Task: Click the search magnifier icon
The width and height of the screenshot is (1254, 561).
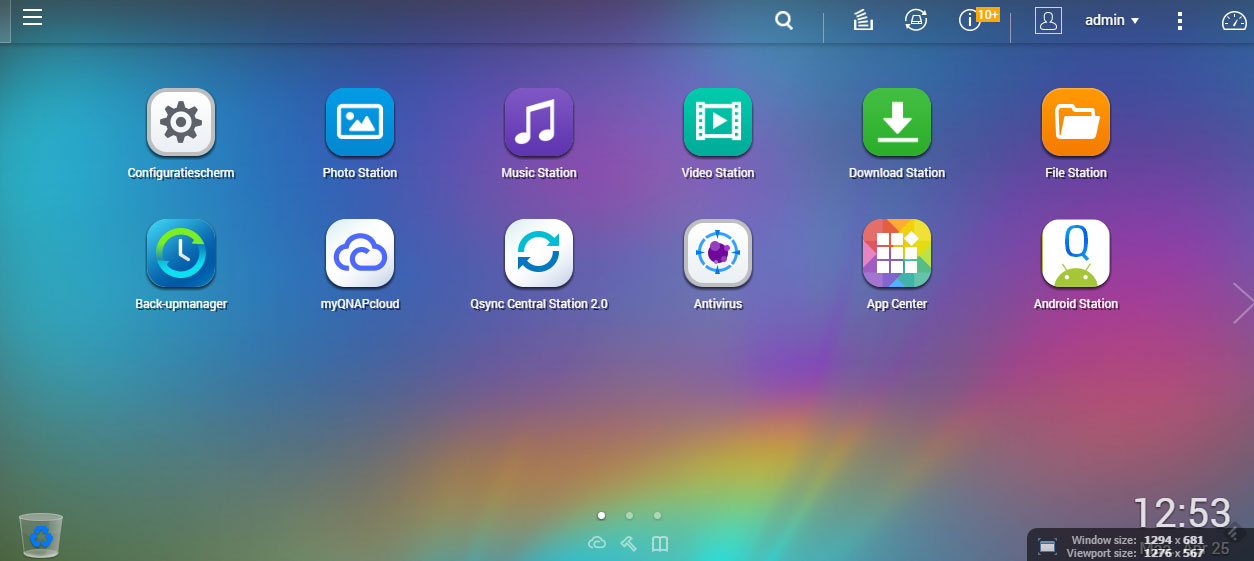Action: tap(785, 21)
